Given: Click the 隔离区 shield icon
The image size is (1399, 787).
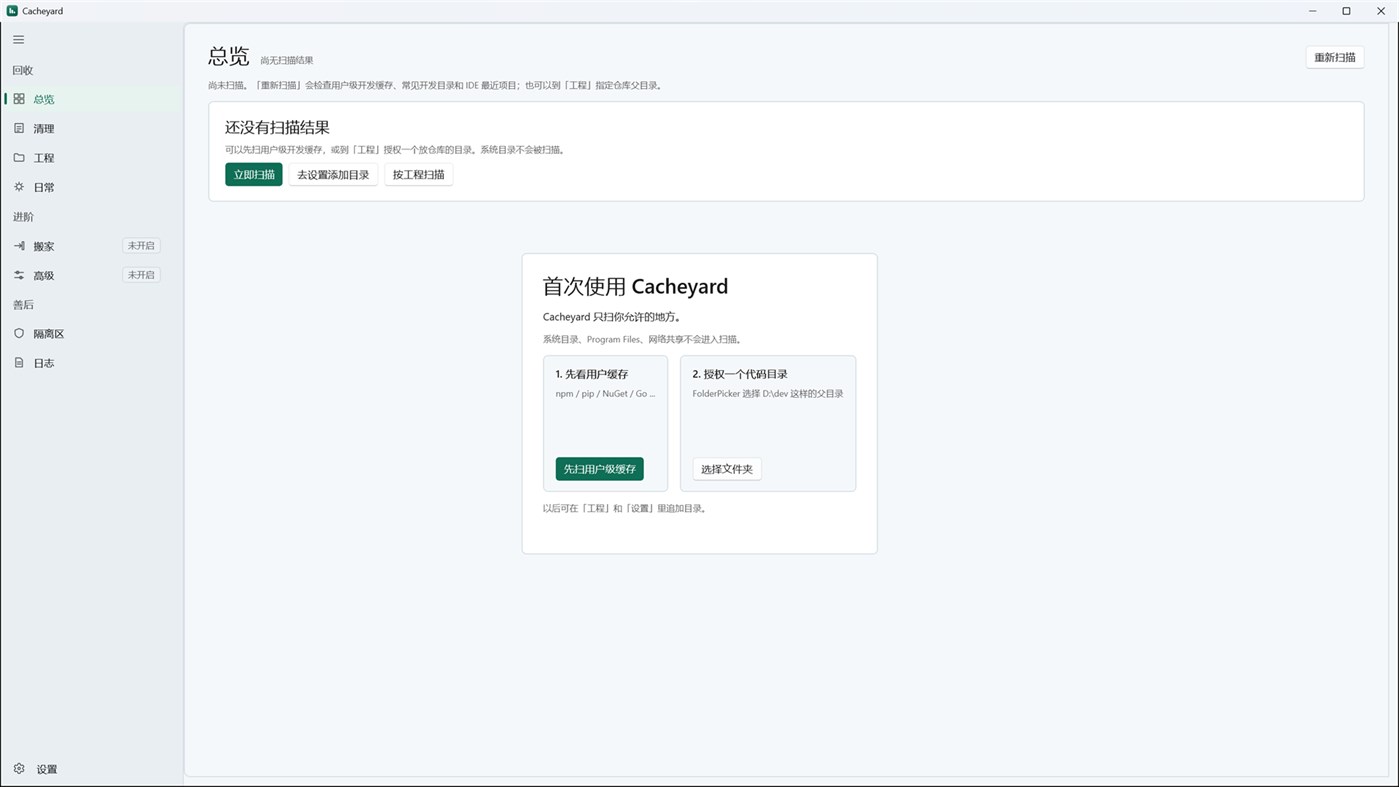Looking at the screenshot, I should coord(19,334).
